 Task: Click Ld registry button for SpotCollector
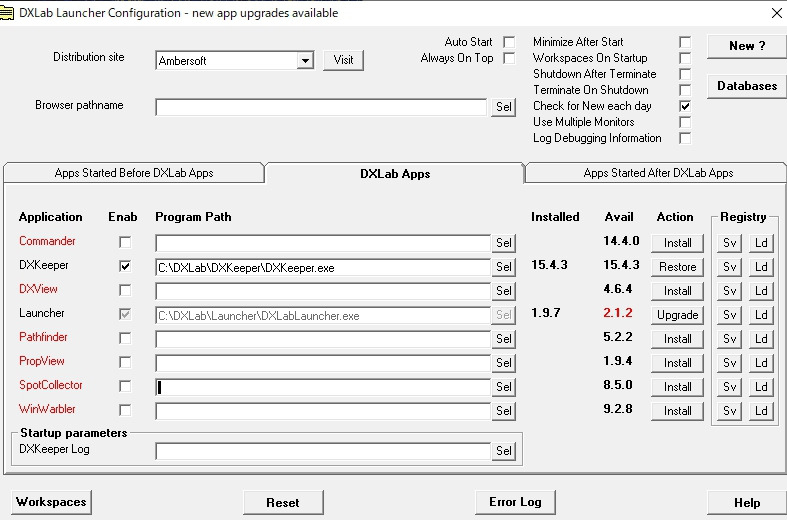click(x=761, y=387)
